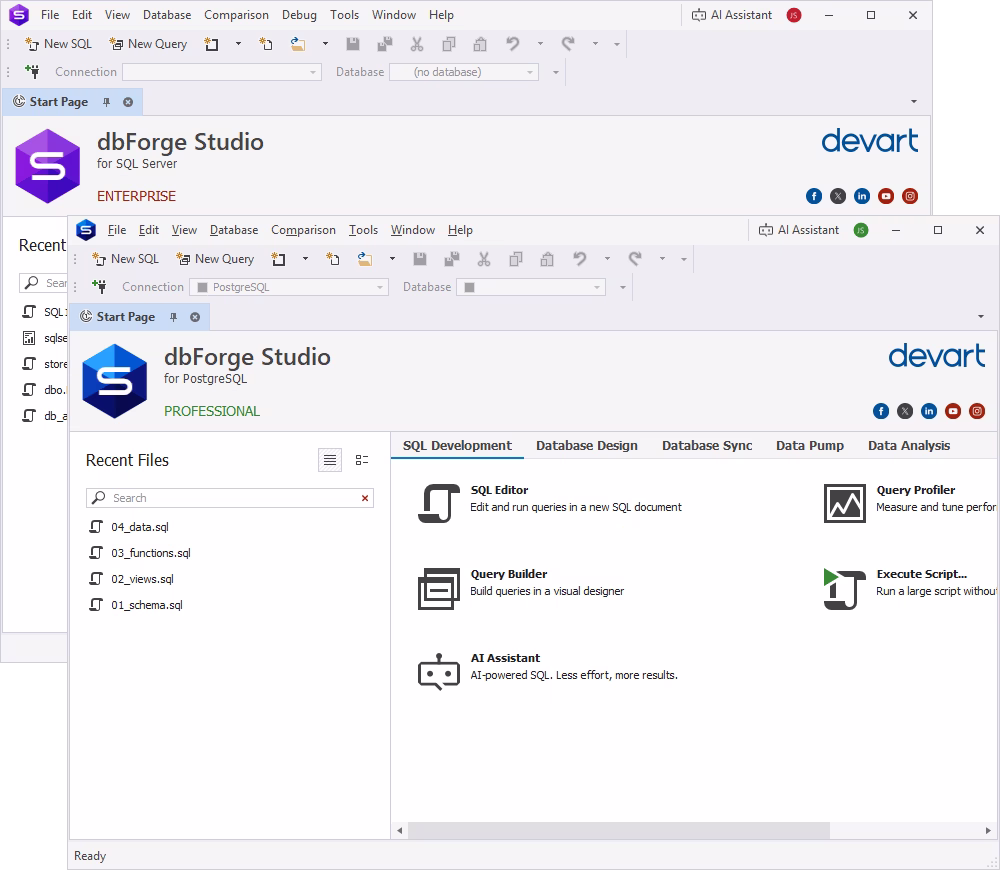The image size is (1000, 870).
Task: Open Comparison menu in PostgreSQL window
Action: (x=303, y=230)
